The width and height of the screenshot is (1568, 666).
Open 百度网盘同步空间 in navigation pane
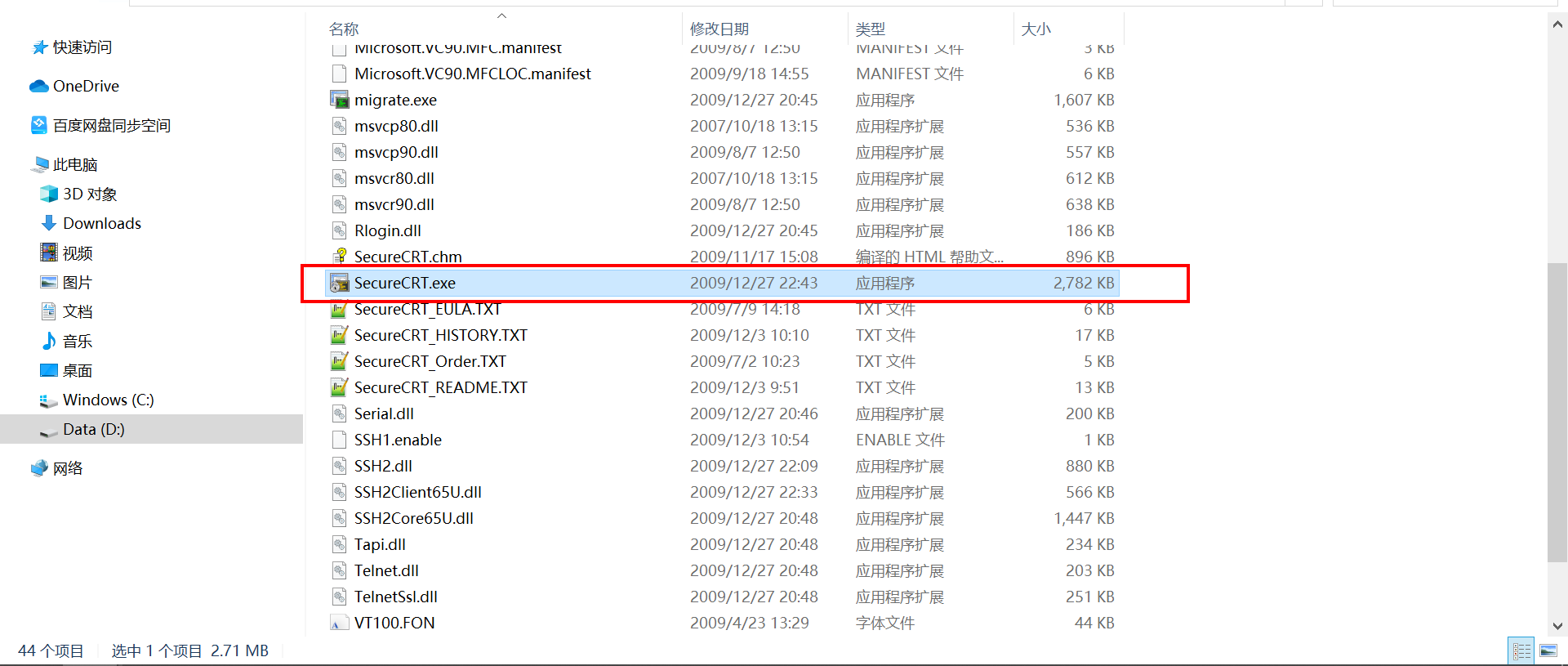tap(112, 125)
